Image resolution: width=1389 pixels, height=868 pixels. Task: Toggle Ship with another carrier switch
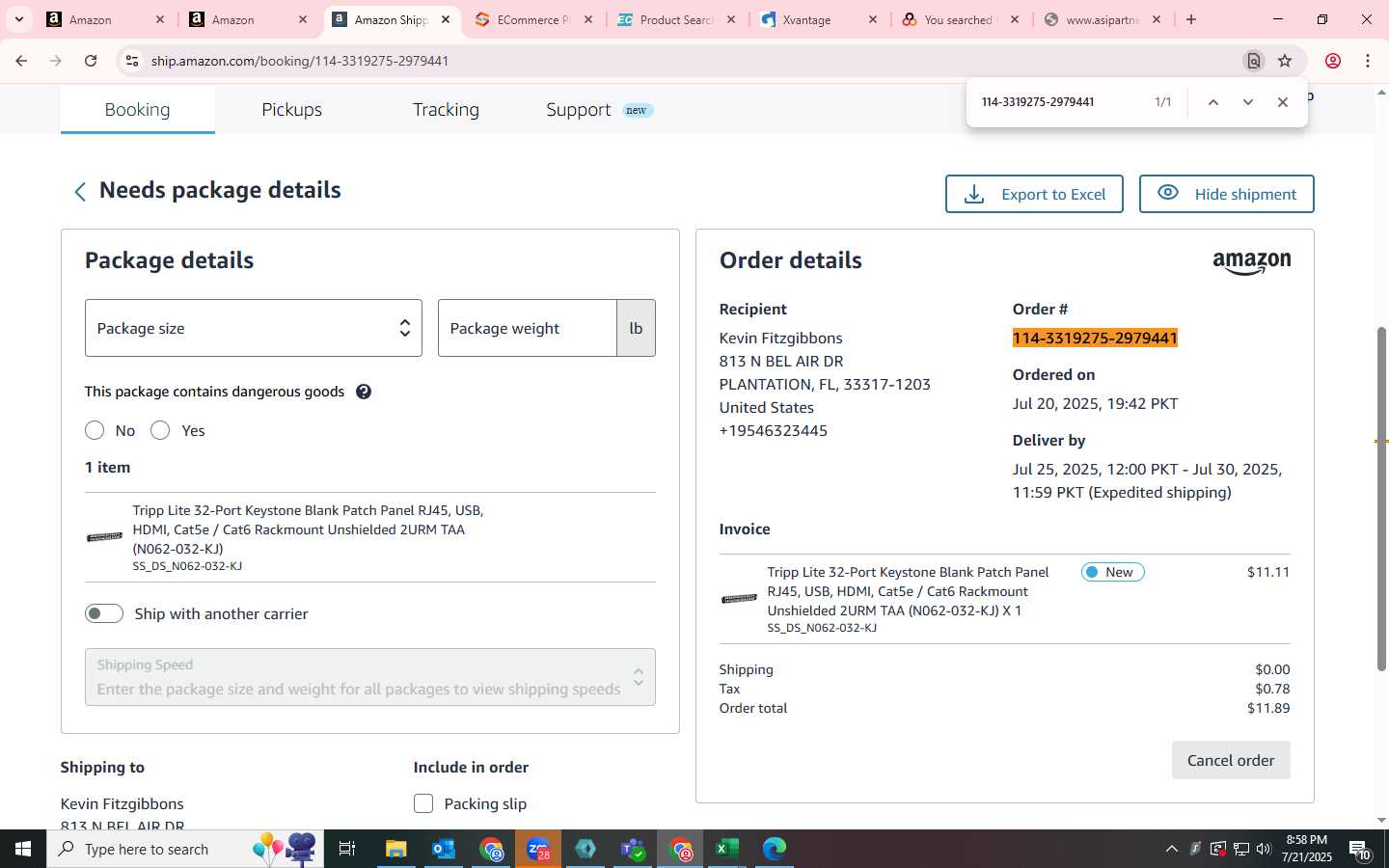coord(104,613)
